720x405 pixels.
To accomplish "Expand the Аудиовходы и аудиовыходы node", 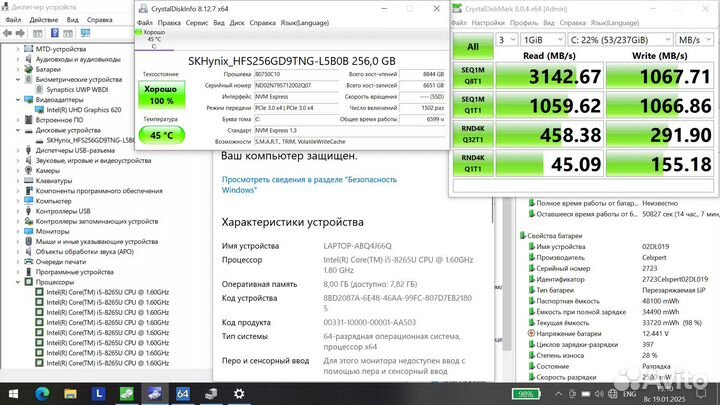I will pyautogui.click(x=18, y=59).
